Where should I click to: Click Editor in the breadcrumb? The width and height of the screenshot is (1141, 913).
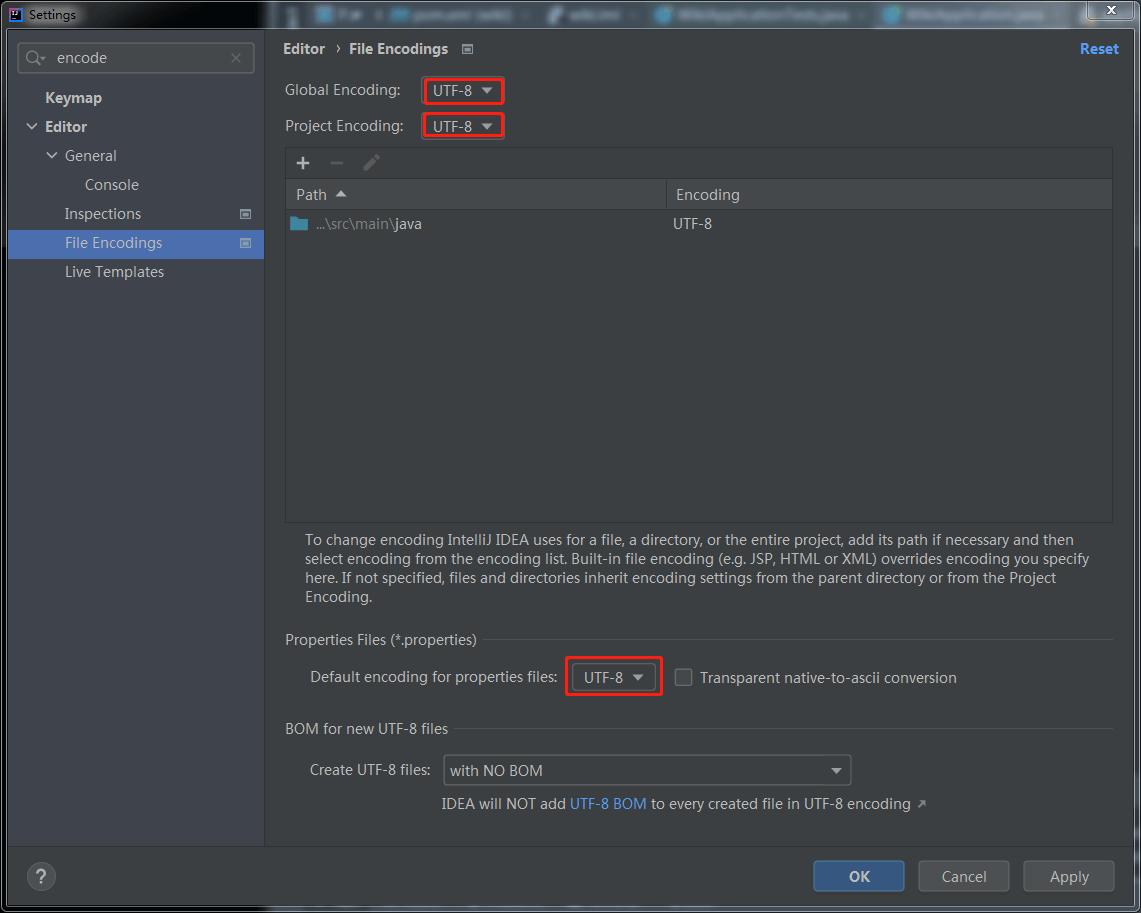(x=303, y=49)
